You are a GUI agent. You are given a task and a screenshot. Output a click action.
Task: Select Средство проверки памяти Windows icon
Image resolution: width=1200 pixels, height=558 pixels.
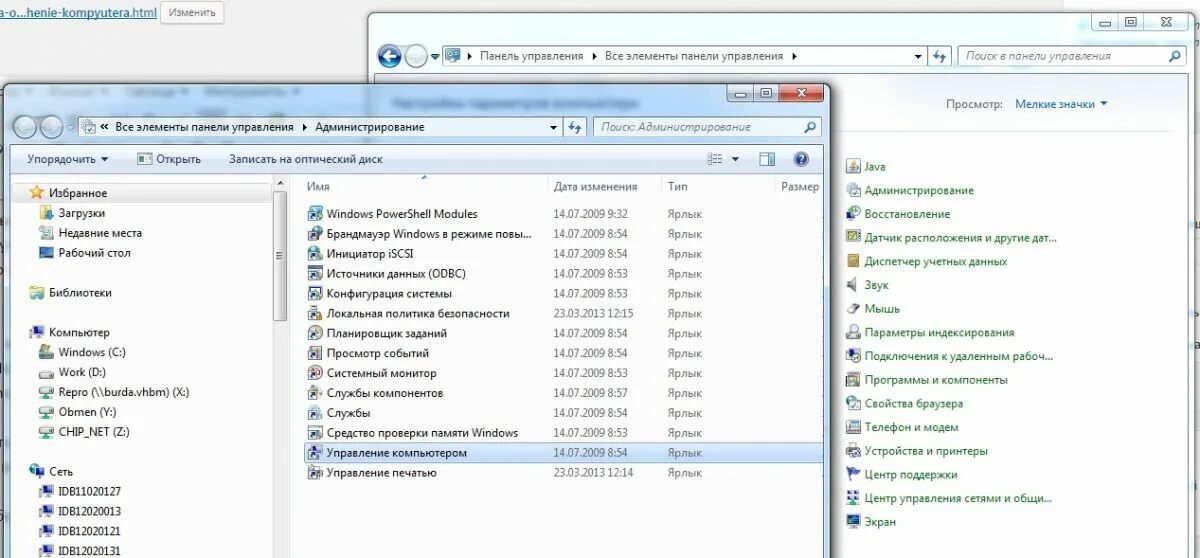[x=315, y=433]
